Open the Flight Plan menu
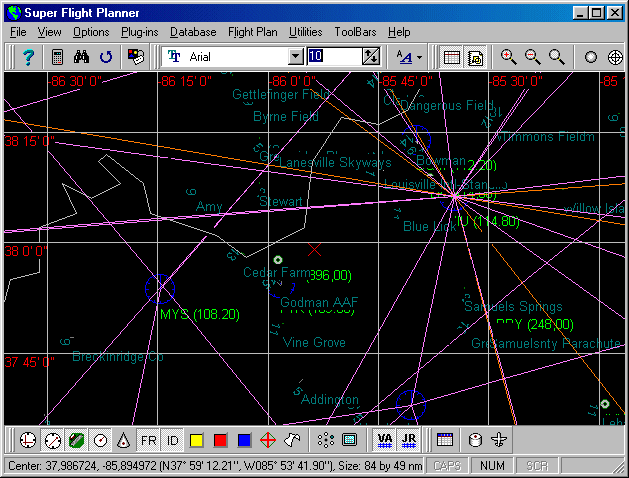The image size is (629, 478). pos(252,32)
